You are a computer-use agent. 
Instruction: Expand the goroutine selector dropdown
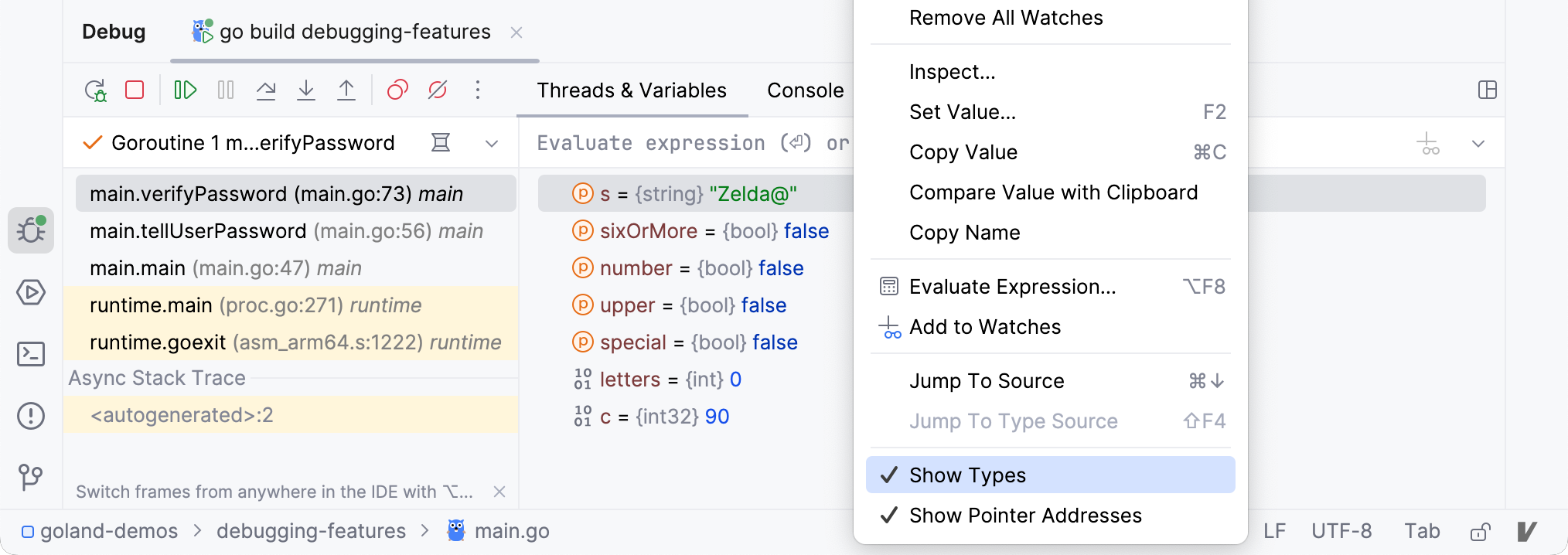492,144
